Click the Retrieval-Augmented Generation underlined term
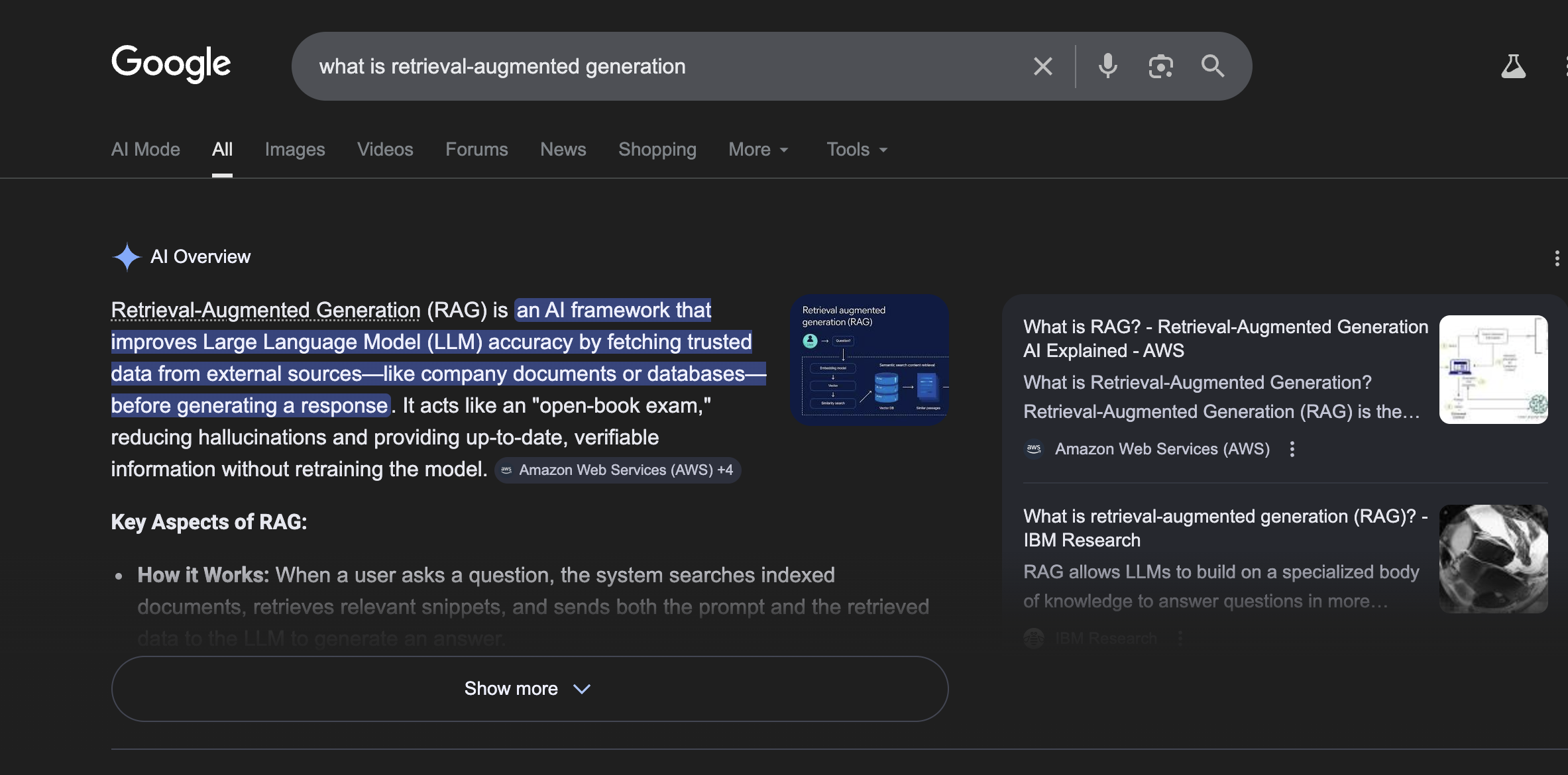 click(x=265, y=310)
